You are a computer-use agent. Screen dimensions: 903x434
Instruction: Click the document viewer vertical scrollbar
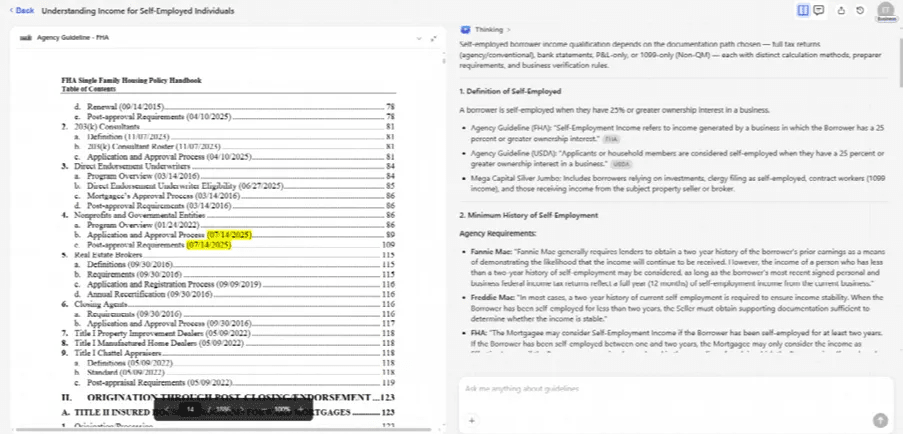click(443, 60)
